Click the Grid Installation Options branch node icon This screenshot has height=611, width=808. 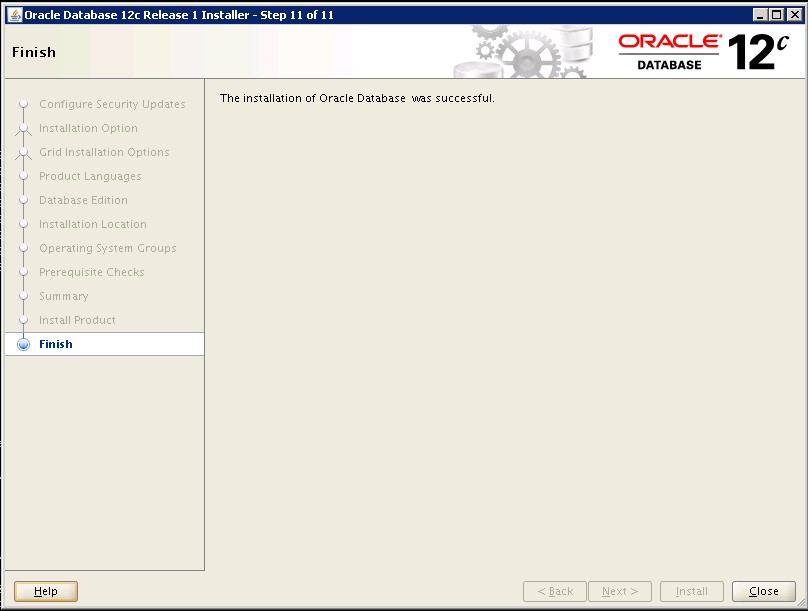point(23,152)
